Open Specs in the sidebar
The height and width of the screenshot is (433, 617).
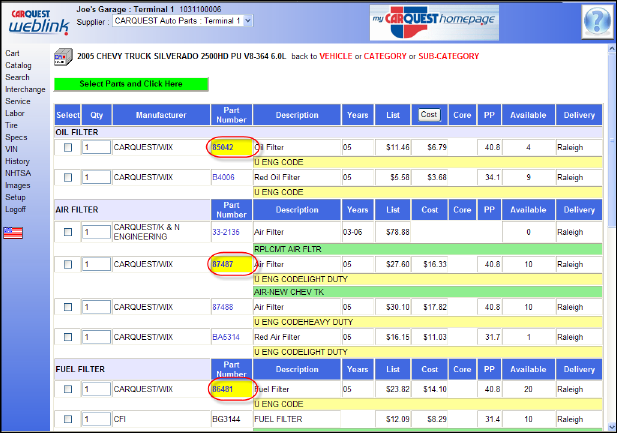pos(16,137)
